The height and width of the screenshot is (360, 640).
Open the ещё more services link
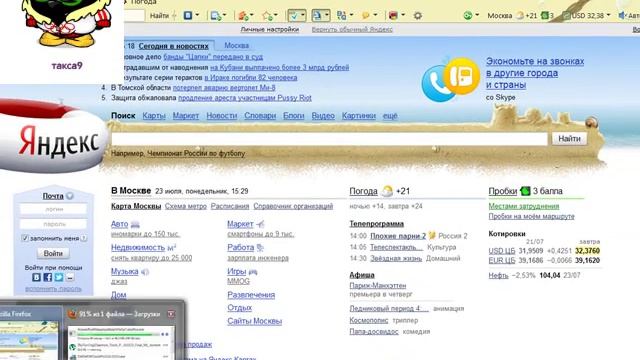point(390,116)
